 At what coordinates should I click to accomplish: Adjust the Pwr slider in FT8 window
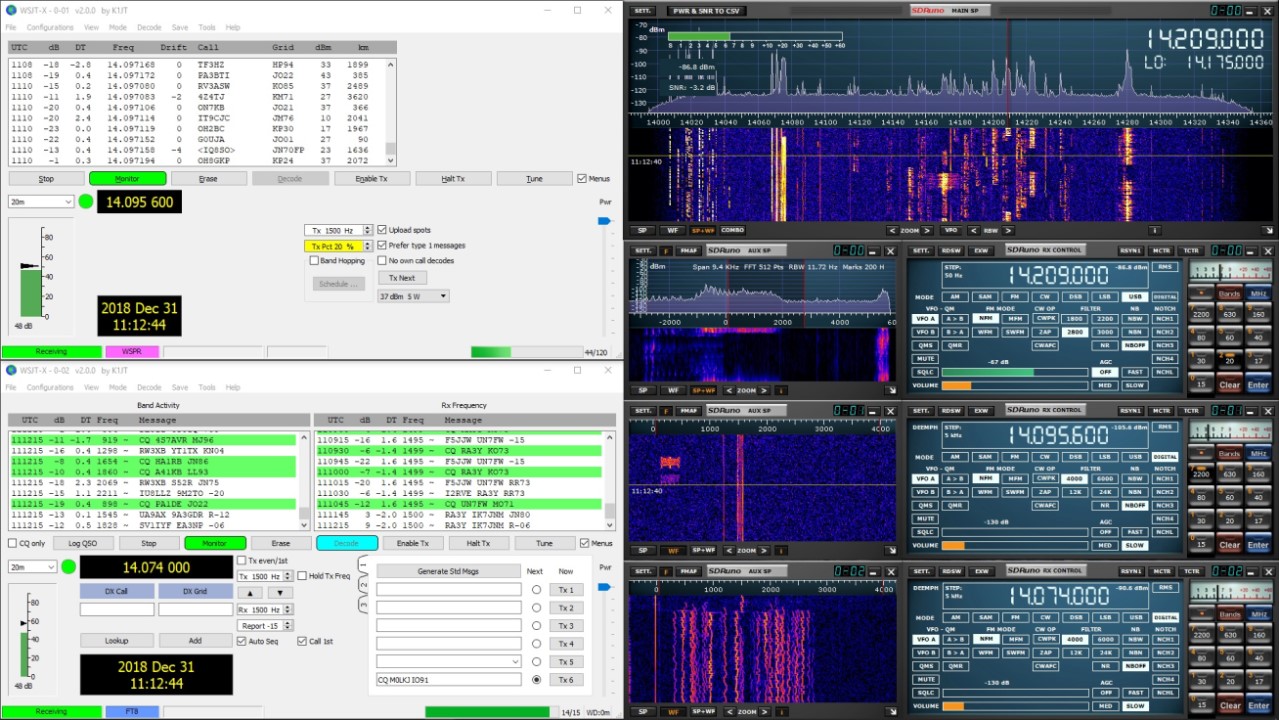603,587
